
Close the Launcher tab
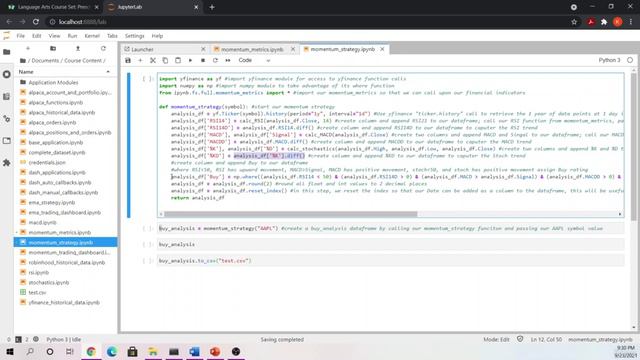click(203, 49)
